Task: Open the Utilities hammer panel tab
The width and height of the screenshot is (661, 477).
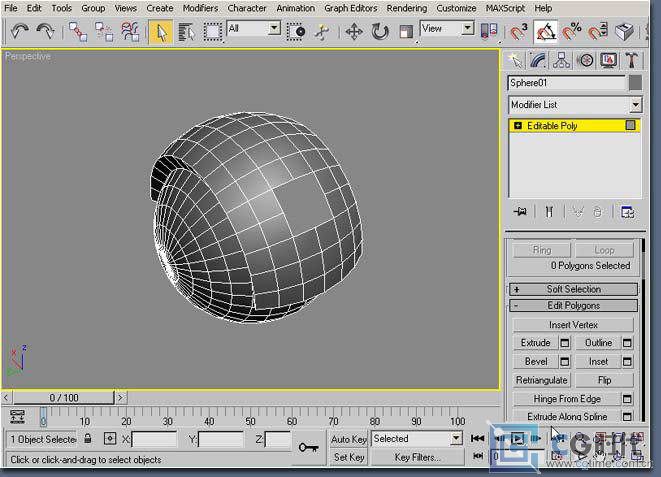Action: coord(631,60)
